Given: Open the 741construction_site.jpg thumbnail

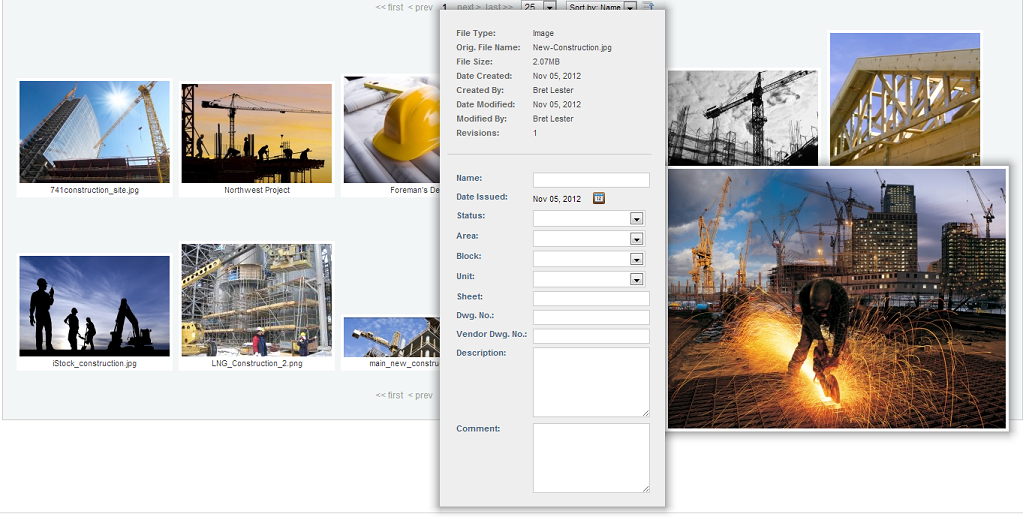Looking at the screenshot, I should [x=94, y=132].
